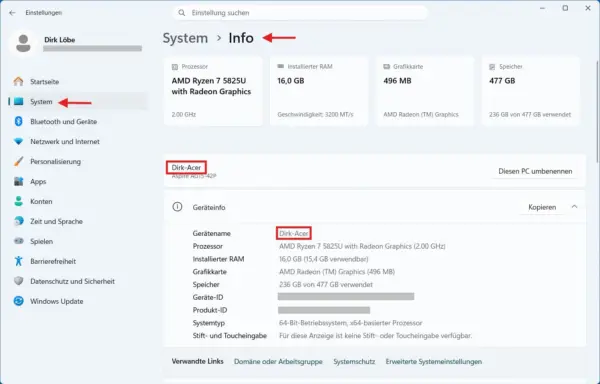600x384 pixels.
Task: Click the Kopieren button
Action: coord(542,207)
